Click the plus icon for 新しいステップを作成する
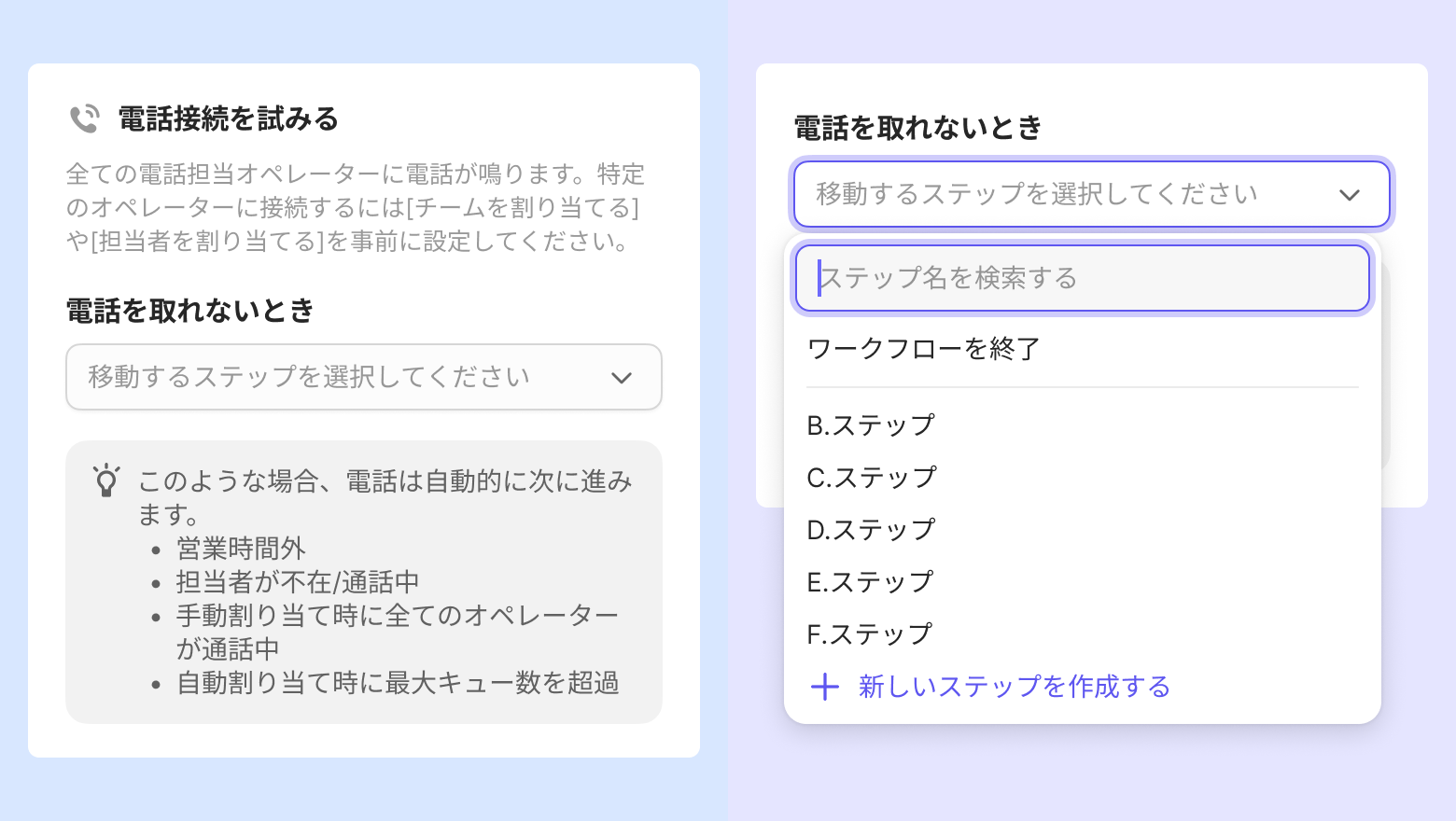This screenshot has height=821, width=1456. pyautogui.click(x=825, y=688)
